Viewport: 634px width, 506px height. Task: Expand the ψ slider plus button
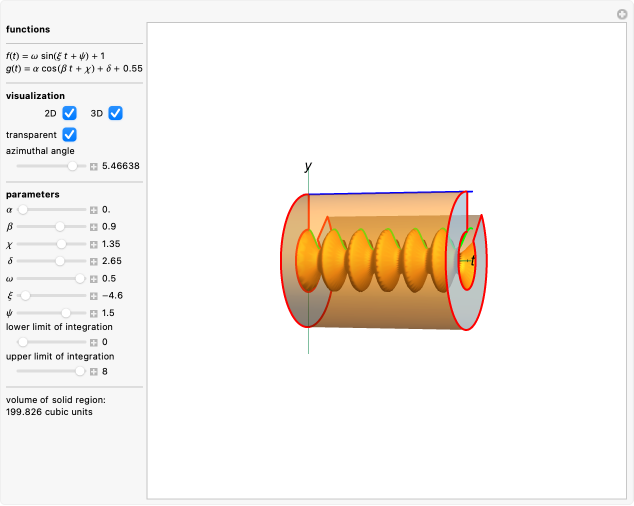click(94, 313)
